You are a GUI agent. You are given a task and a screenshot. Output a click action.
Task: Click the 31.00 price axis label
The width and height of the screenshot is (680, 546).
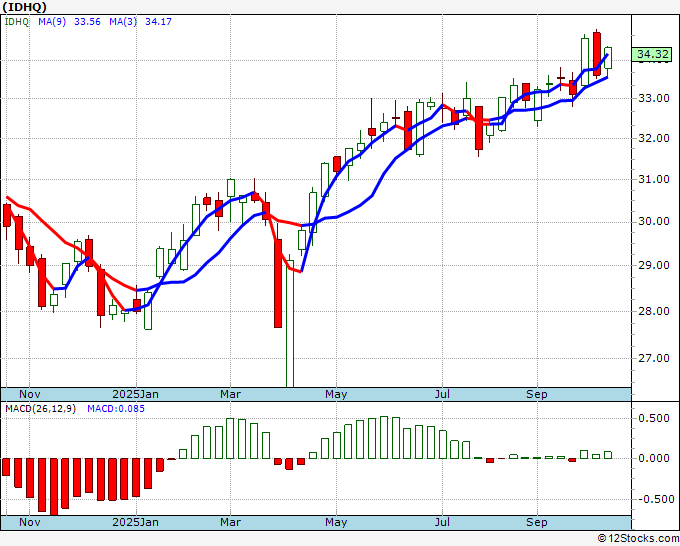[654, 179]
